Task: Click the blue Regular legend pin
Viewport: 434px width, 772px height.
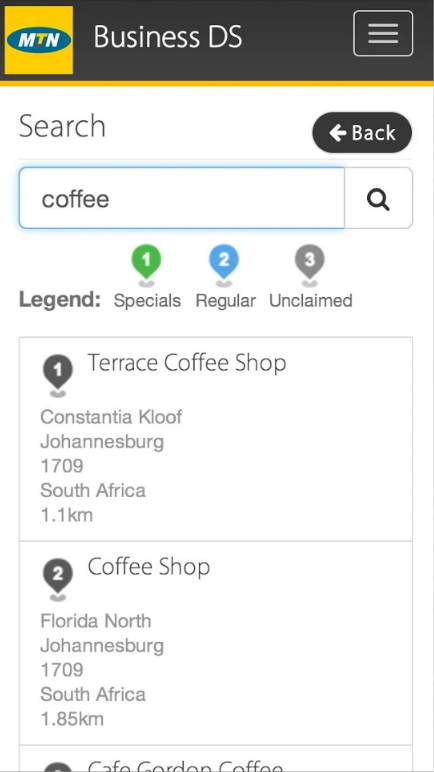Action: [x=224, y=265]
